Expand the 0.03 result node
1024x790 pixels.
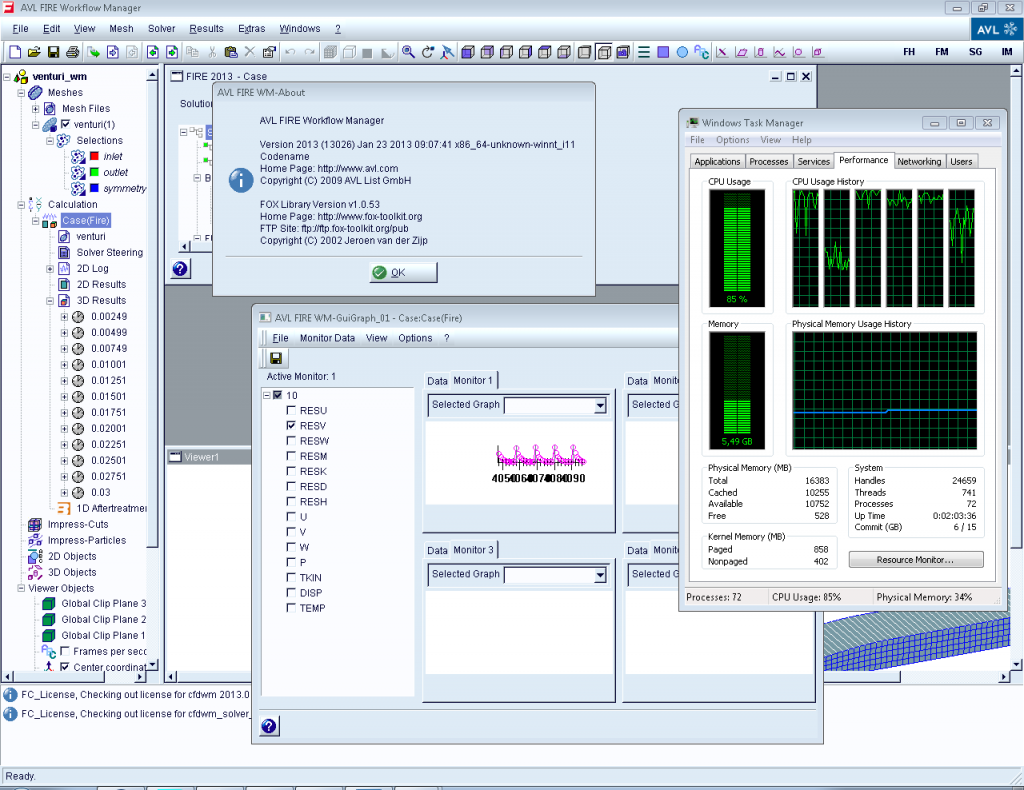64,493
